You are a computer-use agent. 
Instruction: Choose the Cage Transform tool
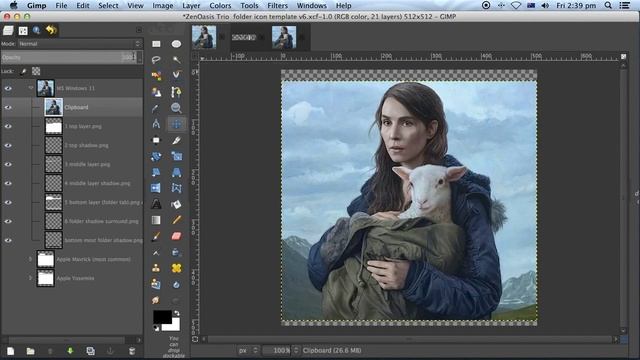[176, 188]
